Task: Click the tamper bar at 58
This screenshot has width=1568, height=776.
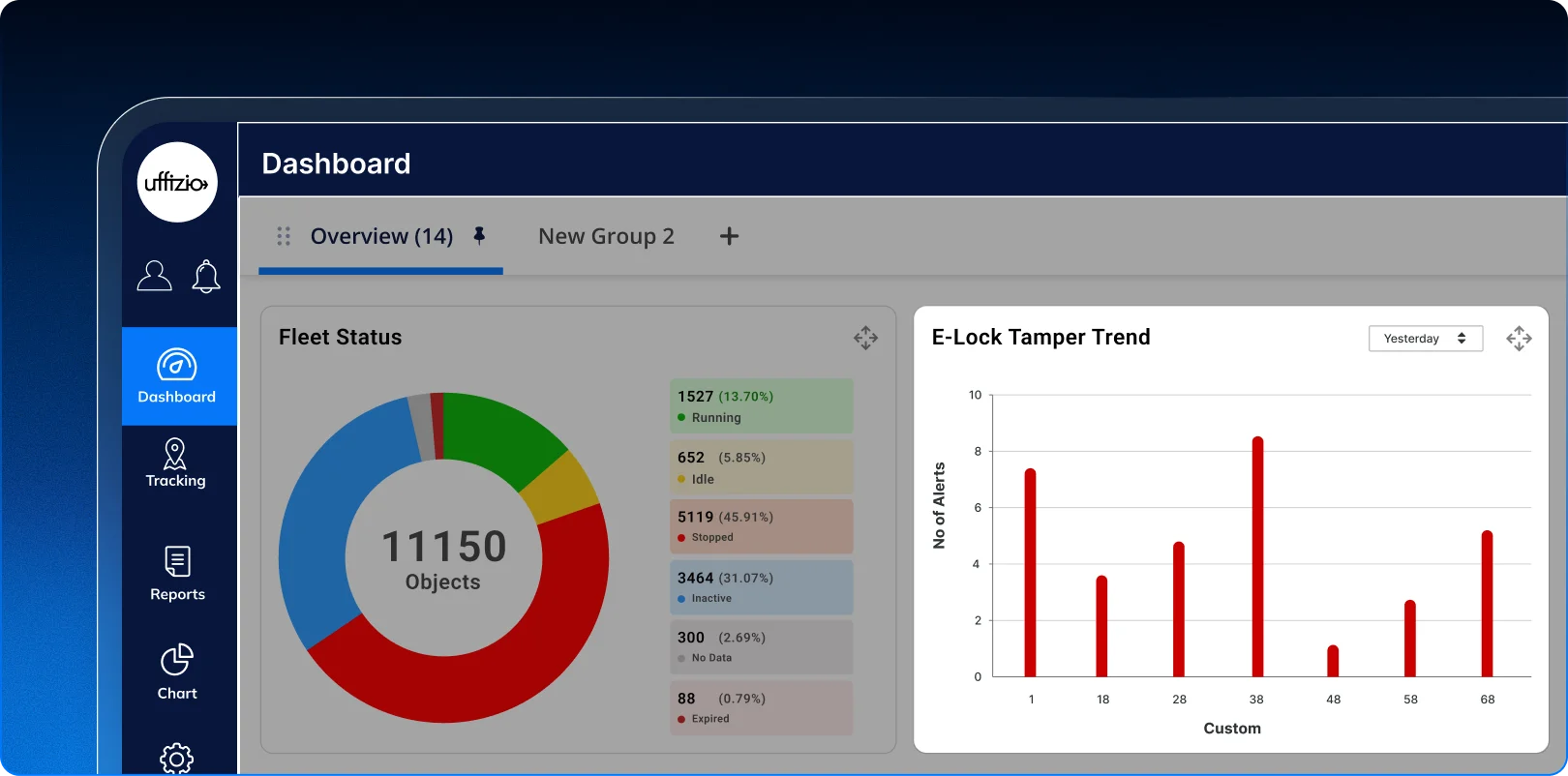Action: point(1410,638)
